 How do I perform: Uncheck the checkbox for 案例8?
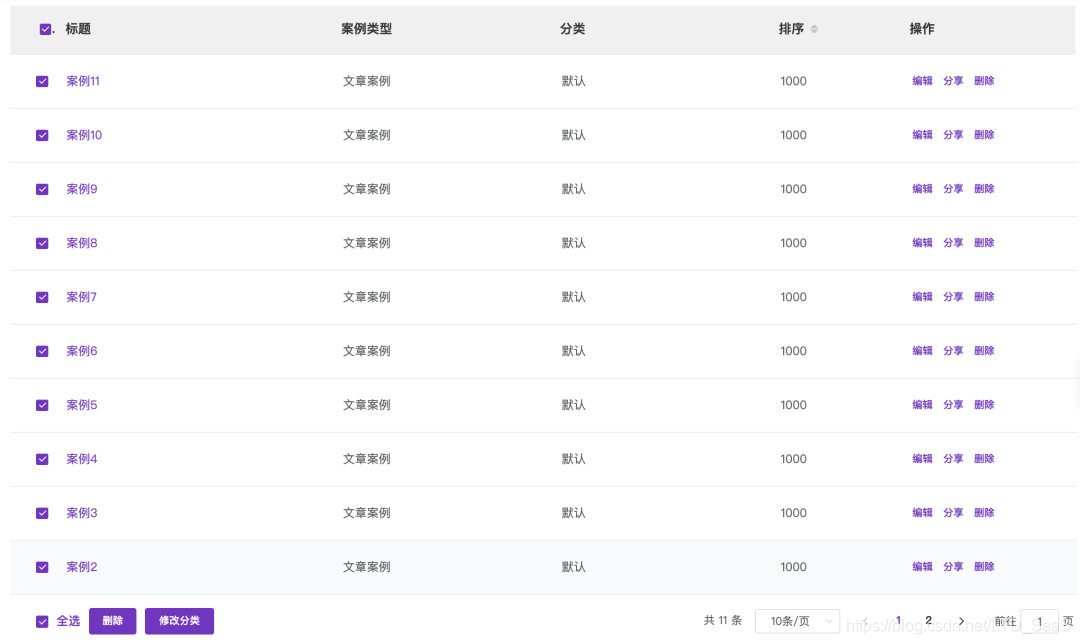(x=42, y=243)
